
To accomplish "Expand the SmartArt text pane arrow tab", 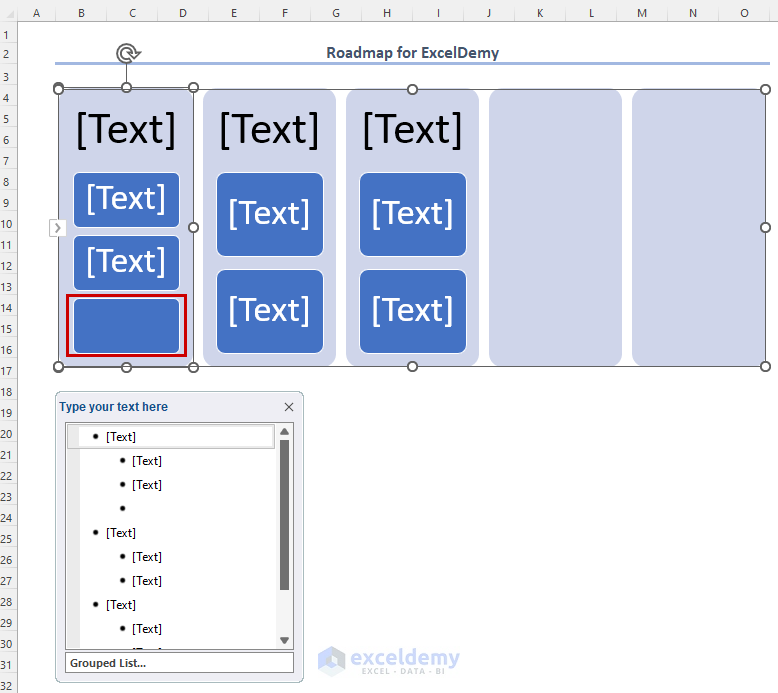I will tap(58, 228).
